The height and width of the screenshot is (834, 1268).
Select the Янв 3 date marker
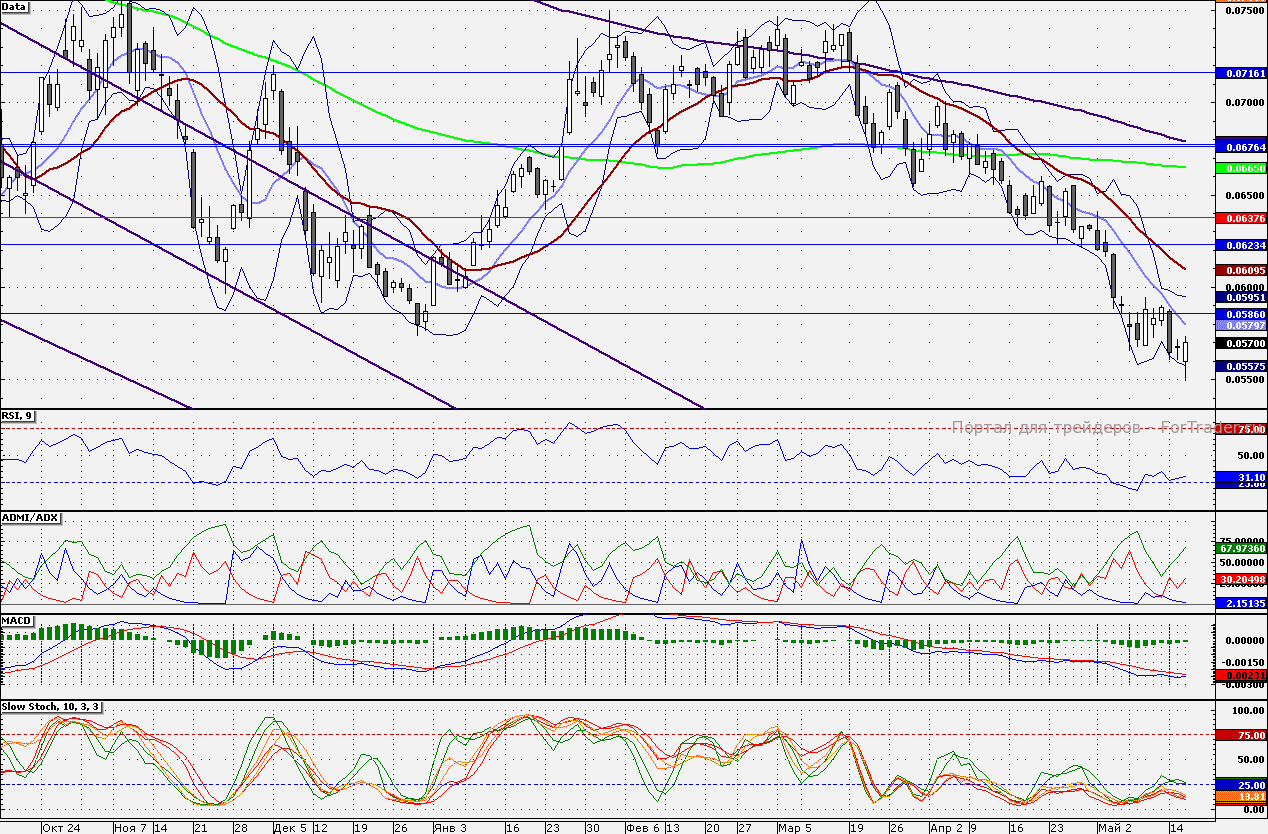point(449,828)
